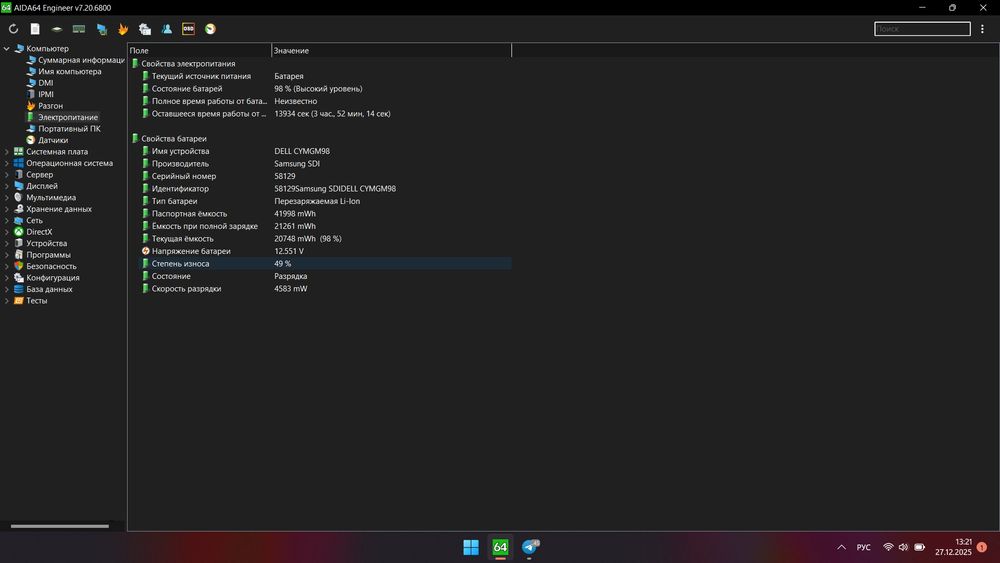The width and height of the screenshot is (1000, 563).
Task: Expand the Операционная система node
Action: click(x=6, y=163)
